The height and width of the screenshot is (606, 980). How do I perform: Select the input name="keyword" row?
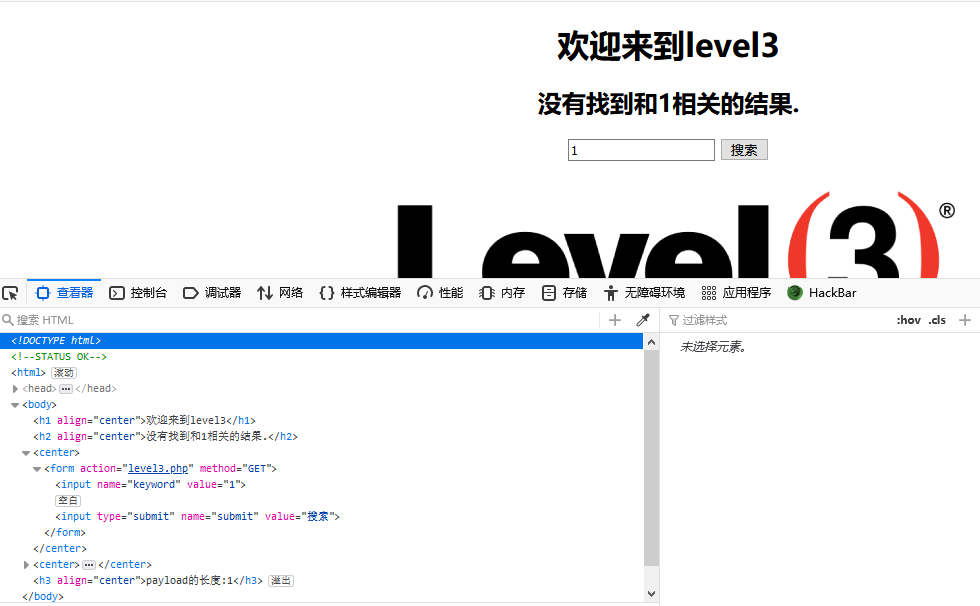pyautogui.click(x=321, y=485)
